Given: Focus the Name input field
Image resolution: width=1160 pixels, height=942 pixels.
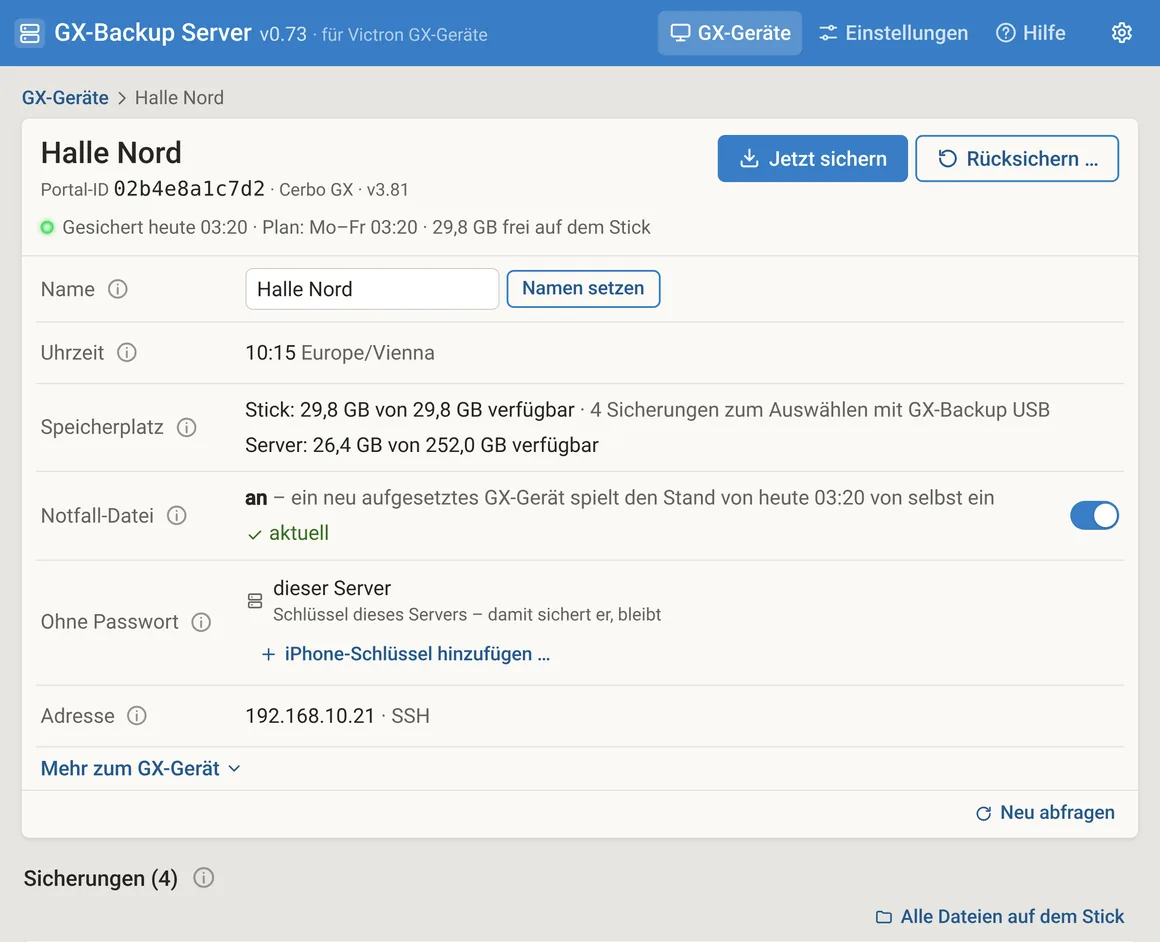Looking at the screenshot, I should coord(372,289).
